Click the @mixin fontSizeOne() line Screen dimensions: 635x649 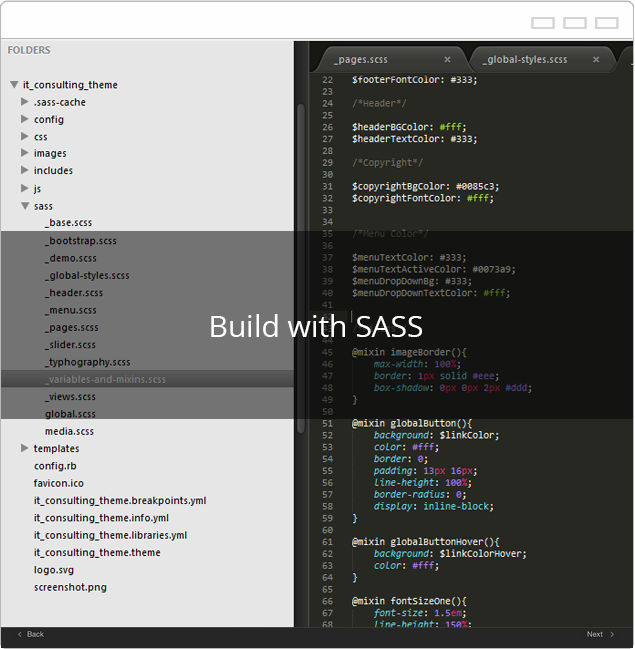[409, 601]
